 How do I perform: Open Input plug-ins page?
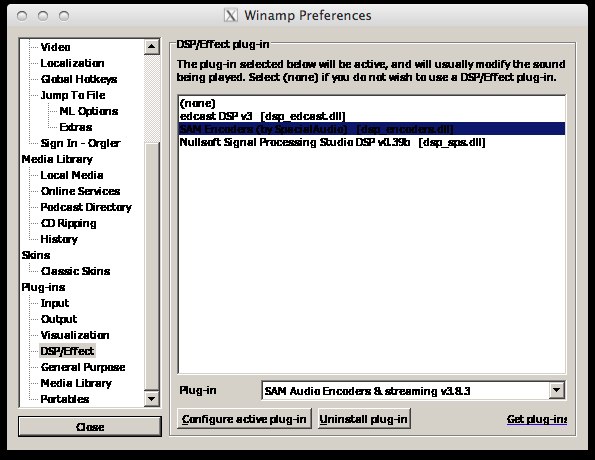pos(55,303)
